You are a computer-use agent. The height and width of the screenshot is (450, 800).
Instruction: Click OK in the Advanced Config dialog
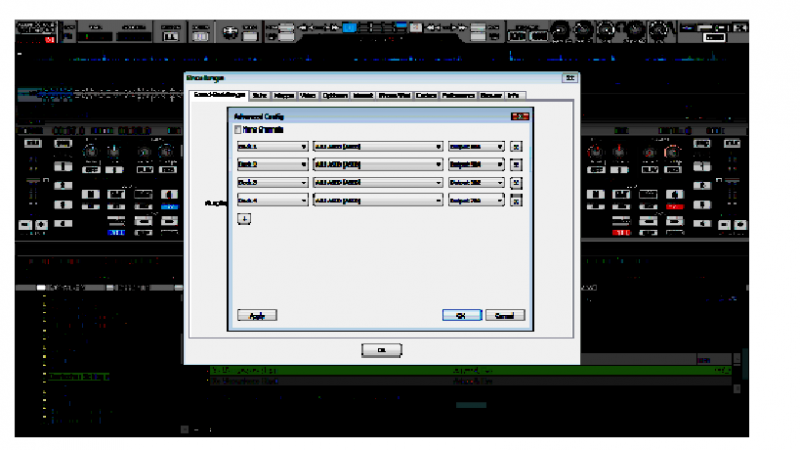462,316
